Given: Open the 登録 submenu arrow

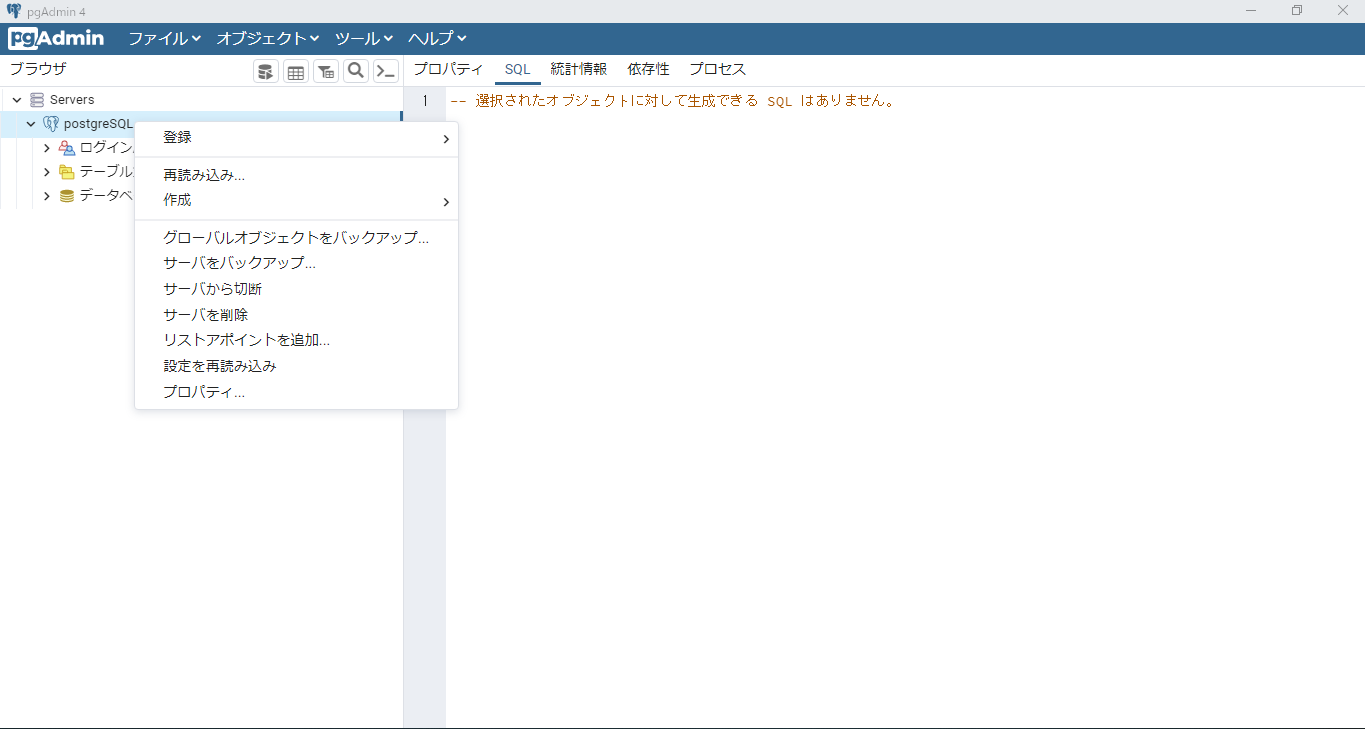Looking at the screenshot, I should pos(446,138).
